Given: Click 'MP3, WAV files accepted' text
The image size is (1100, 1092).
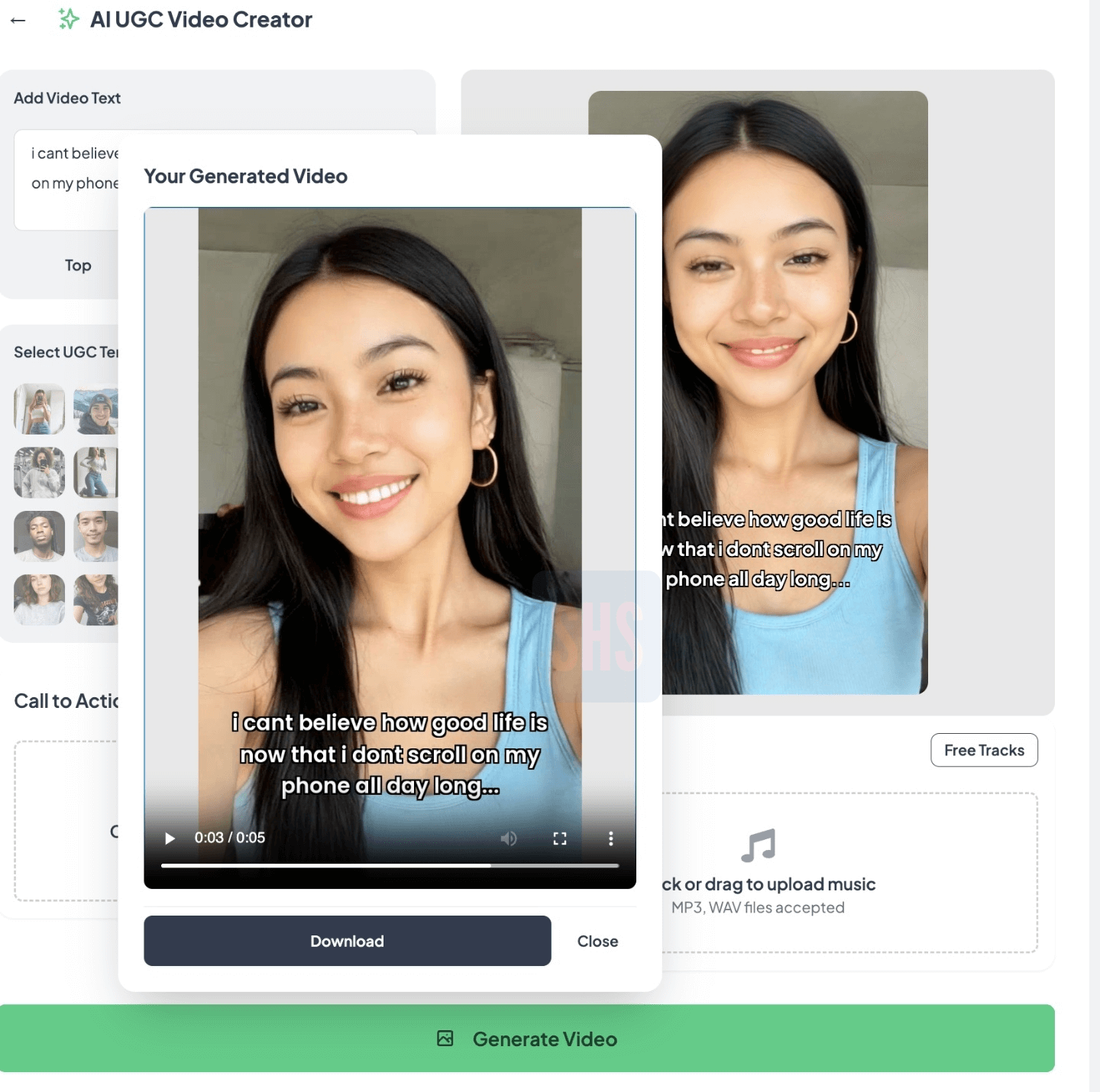Looking at the screenshot, I should pos(758,907).
